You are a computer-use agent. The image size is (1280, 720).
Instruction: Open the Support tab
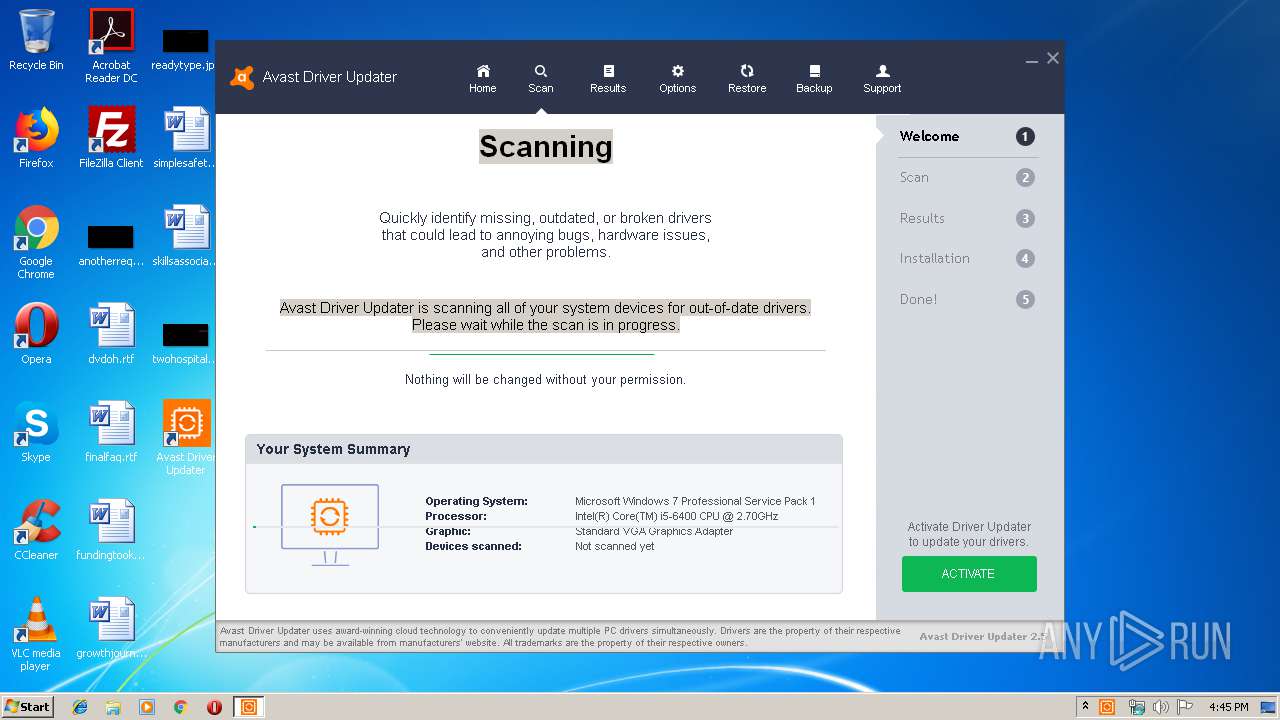coord(882,79)
